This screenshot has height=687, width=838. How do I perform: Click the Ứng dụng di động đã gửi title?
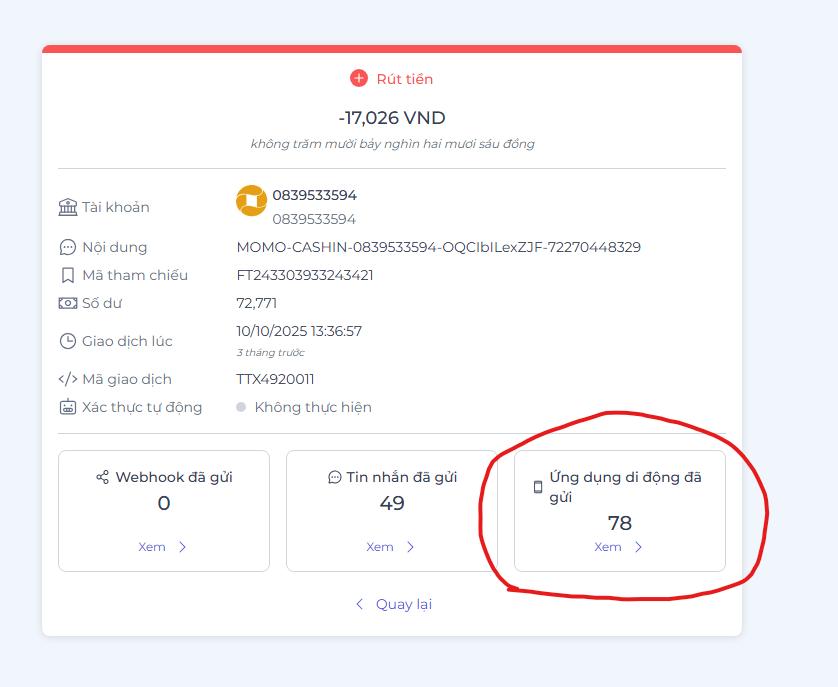tap(625, 487)
